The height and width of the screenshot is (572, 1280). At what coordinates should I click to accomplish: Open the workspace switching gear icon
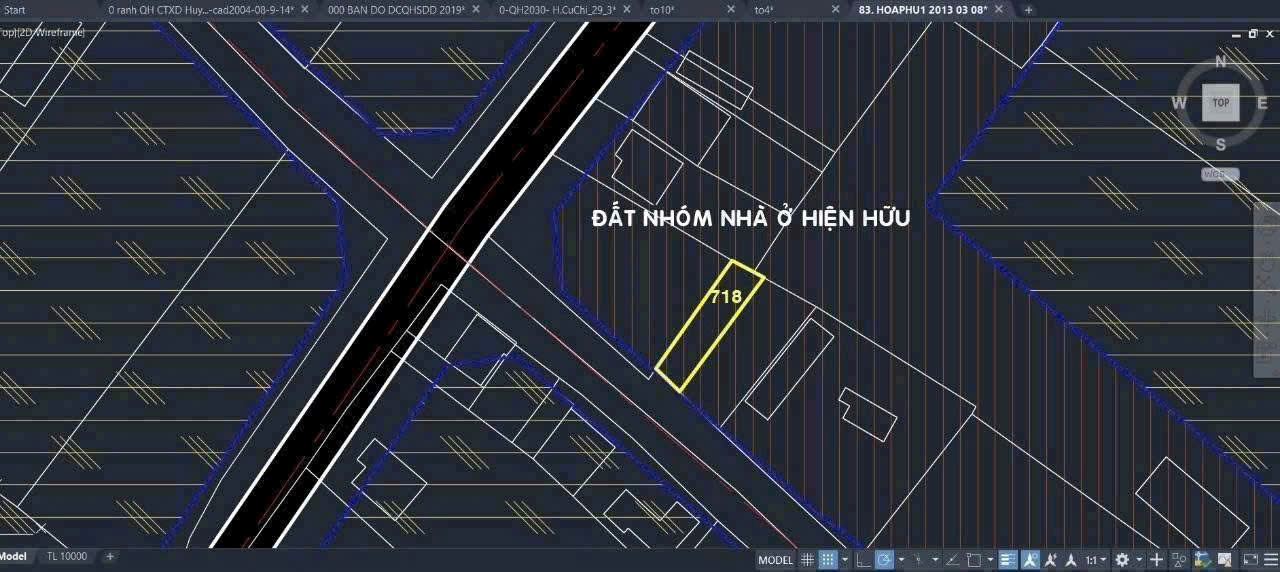[x=1122, y=560]
